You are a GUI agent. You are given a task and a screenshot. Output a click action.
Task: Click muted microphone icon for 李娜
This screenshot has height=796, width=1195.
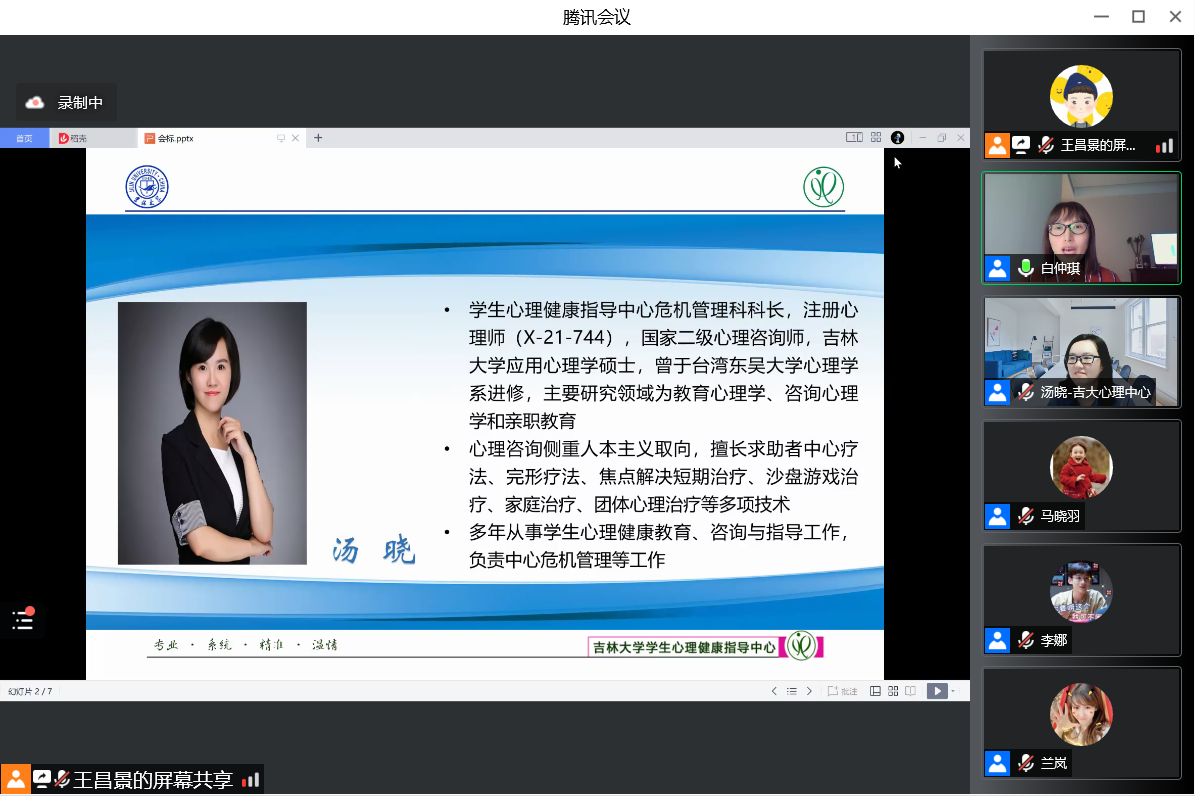(1025, 640)
